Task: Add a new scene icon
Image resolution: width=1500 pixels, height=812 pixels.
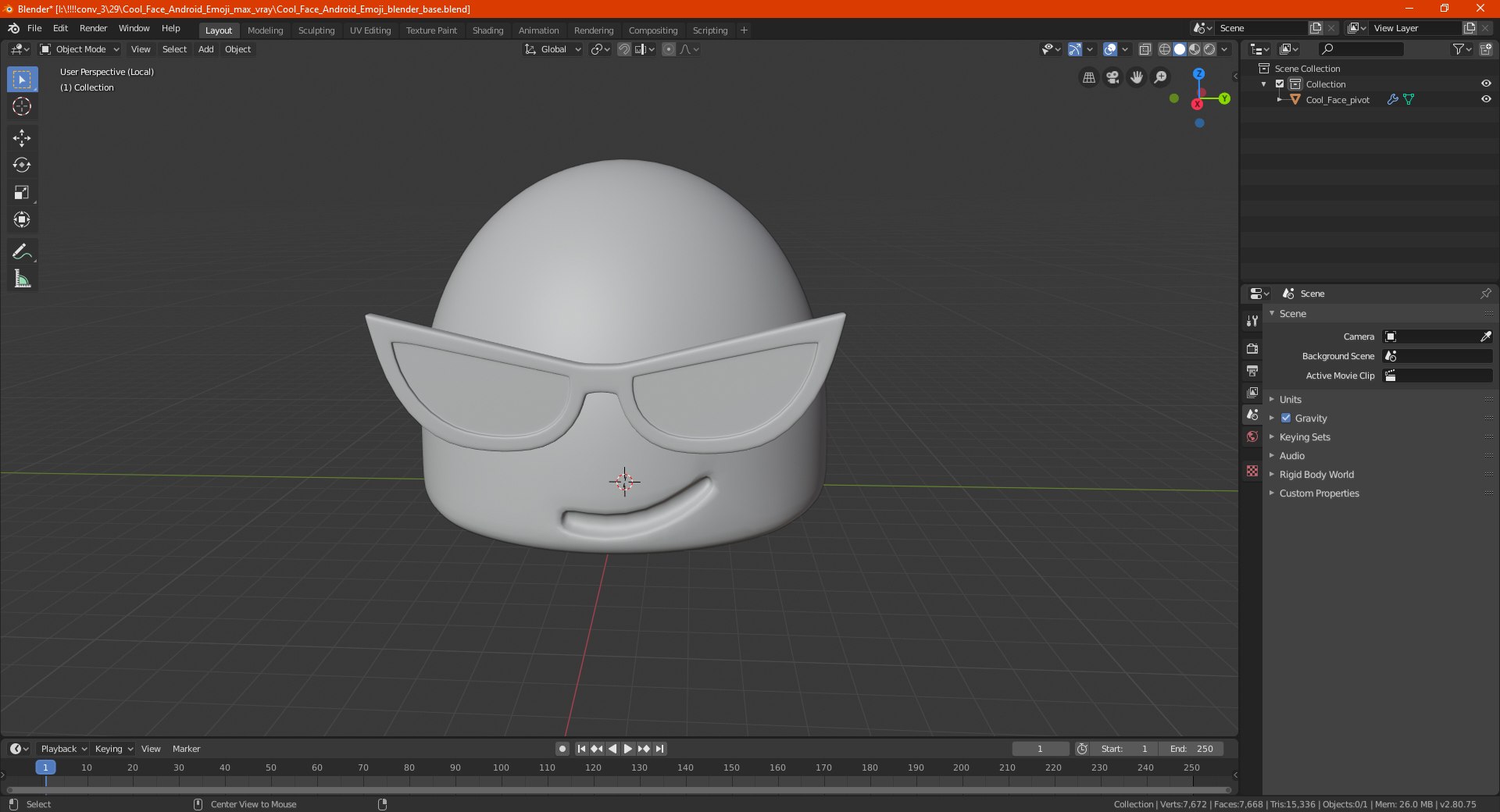Action: point(1316,28)
